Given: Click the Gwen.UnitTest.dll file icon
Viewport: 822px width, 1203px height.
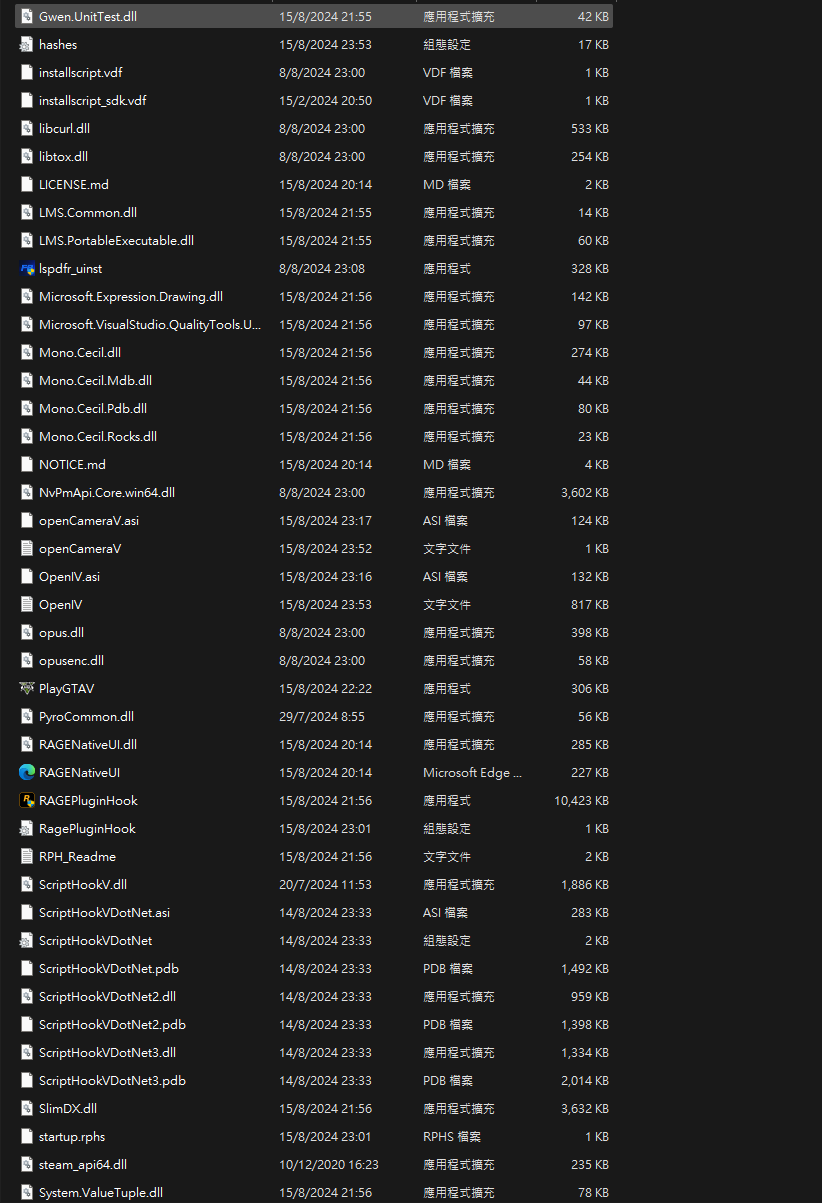Looking at the screenshot, I should point(28,17).
